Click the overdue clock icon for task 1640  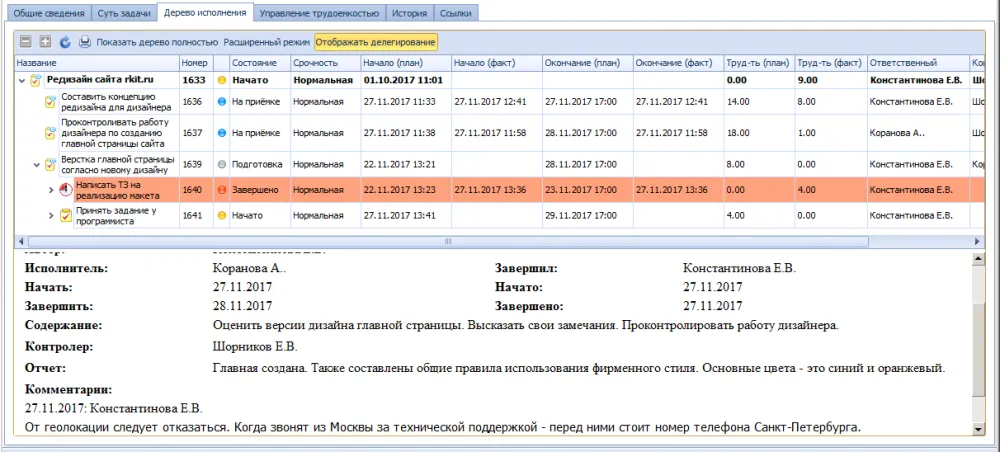[x=66, y=190]
